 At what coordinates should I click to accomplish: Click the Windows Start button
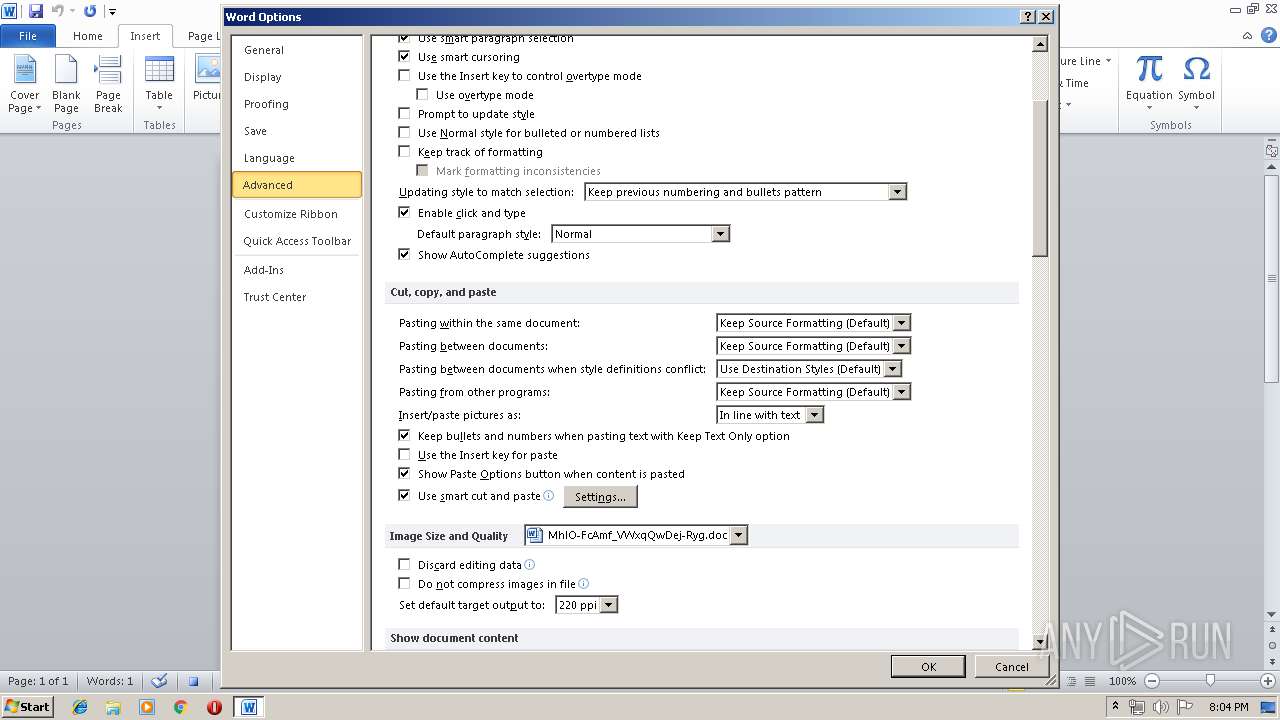point(27,707)
